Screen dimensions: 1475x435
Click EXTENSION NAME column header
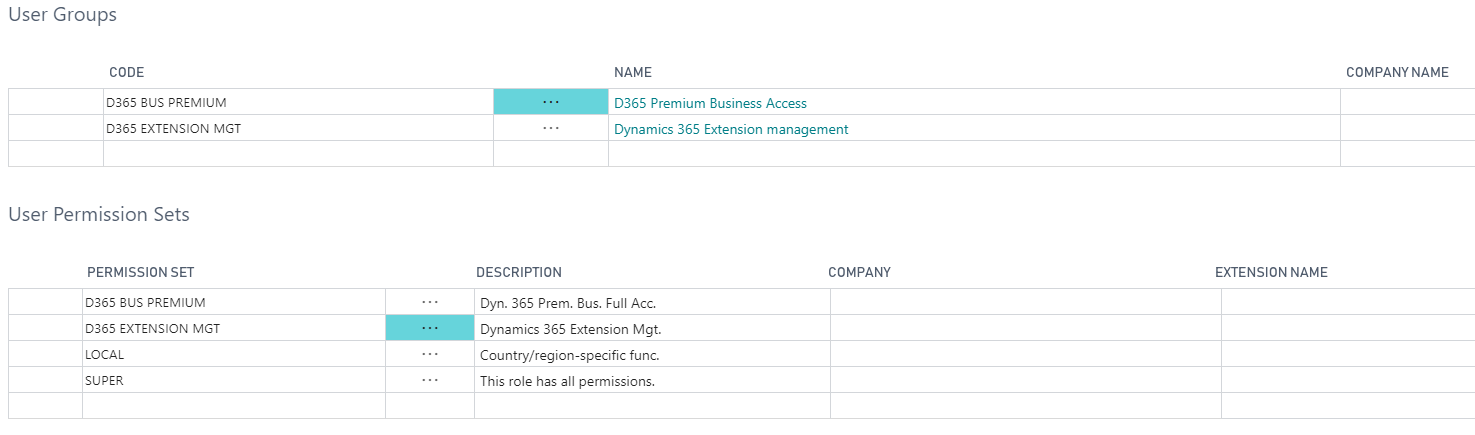coord(1271,273)
